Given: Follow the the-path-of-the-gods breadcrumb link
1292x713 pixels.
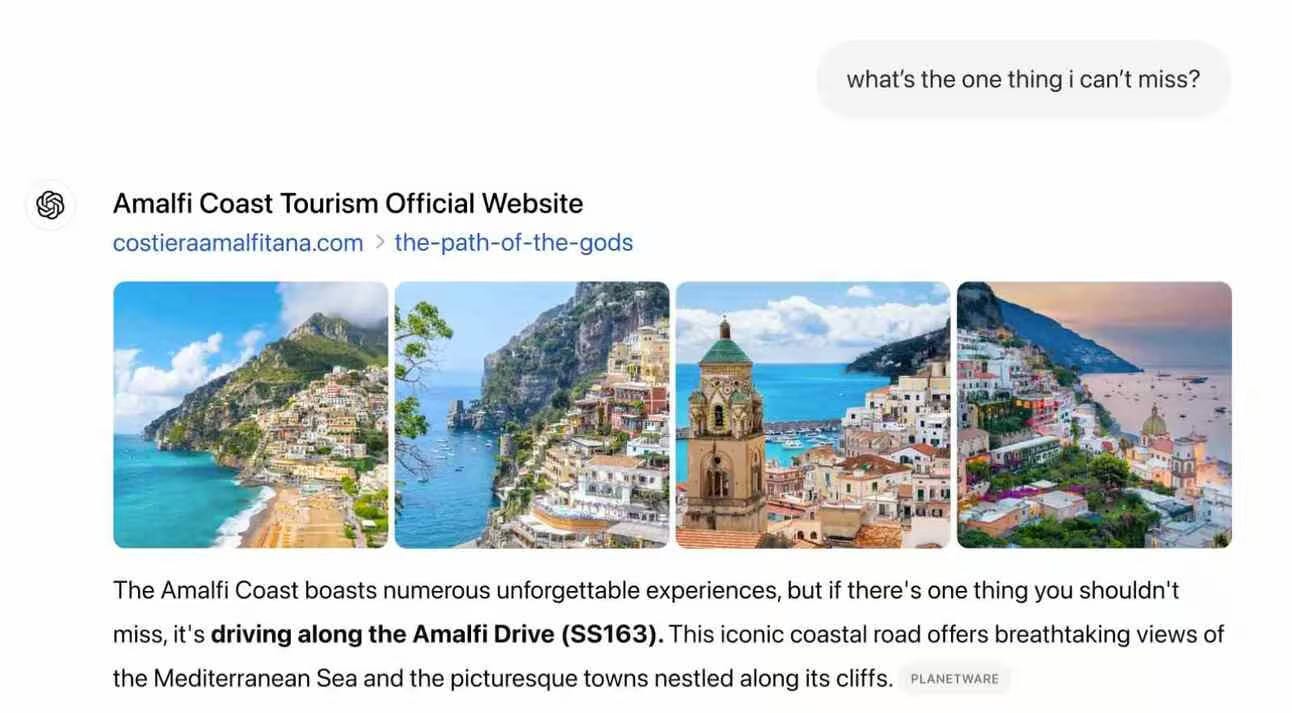Looking at the screenshot, I should (514, 243).
